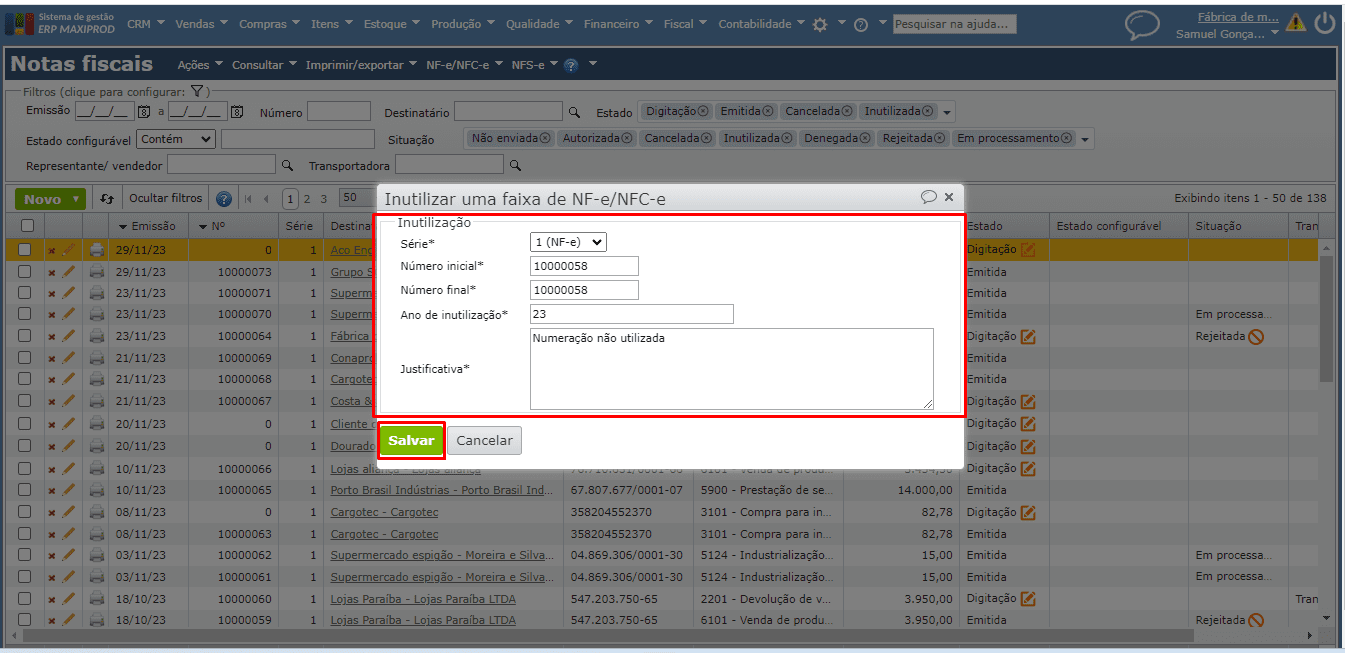Screen dimensions: 1345x653
Task: Expand the Ações dropdown menu
Action: (x=200, y=65)
